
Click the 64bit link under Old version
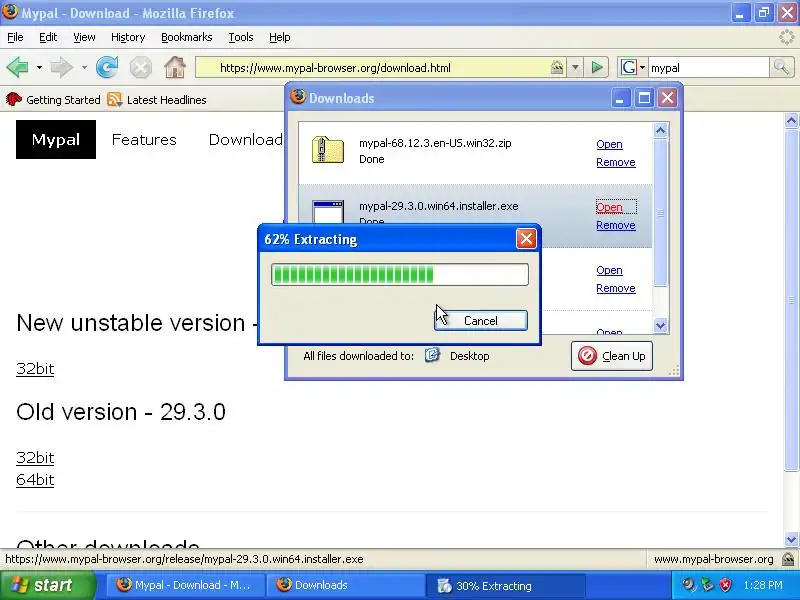coord(35,480)
